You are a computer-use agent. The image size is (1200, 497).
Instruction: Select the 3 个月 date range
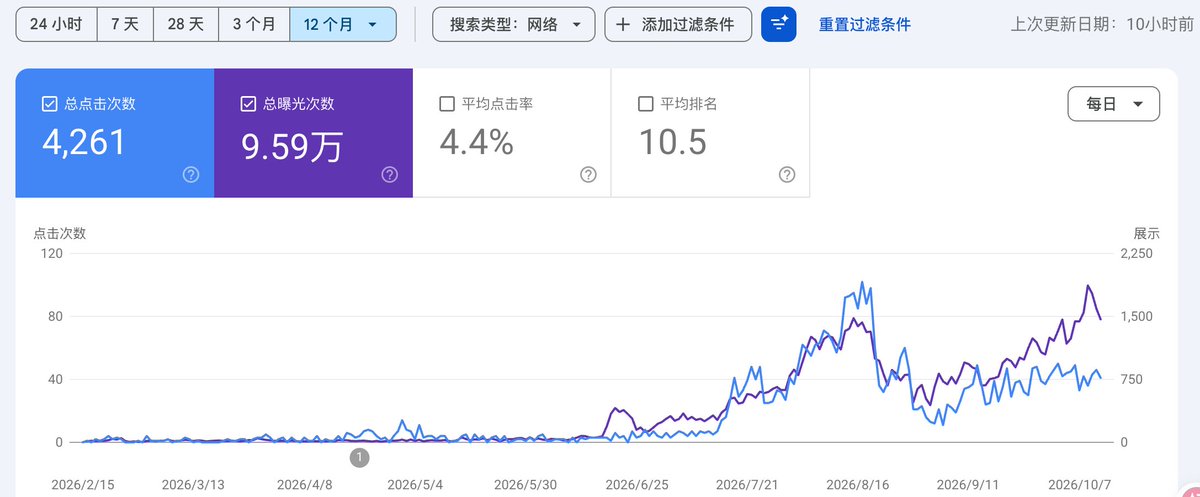click(254, 24)
